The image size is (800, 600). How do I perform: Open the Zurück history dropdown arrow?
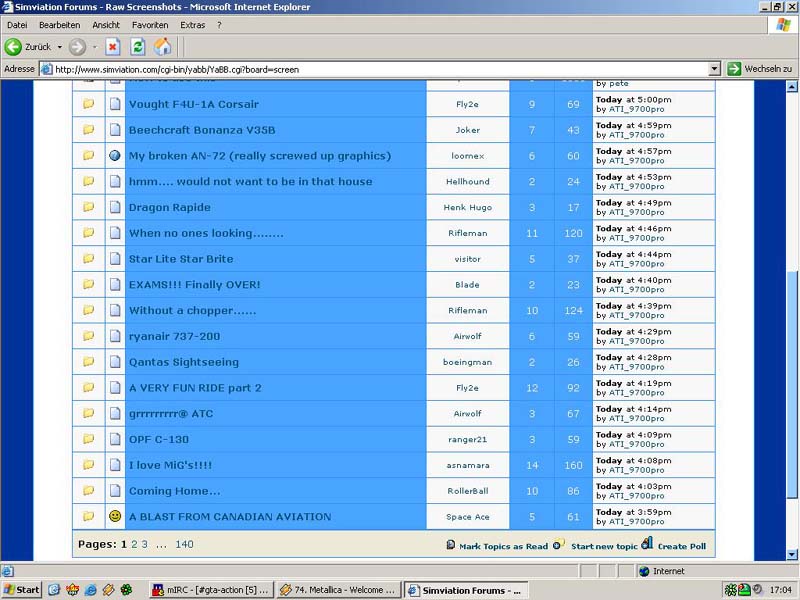(59, 47)
